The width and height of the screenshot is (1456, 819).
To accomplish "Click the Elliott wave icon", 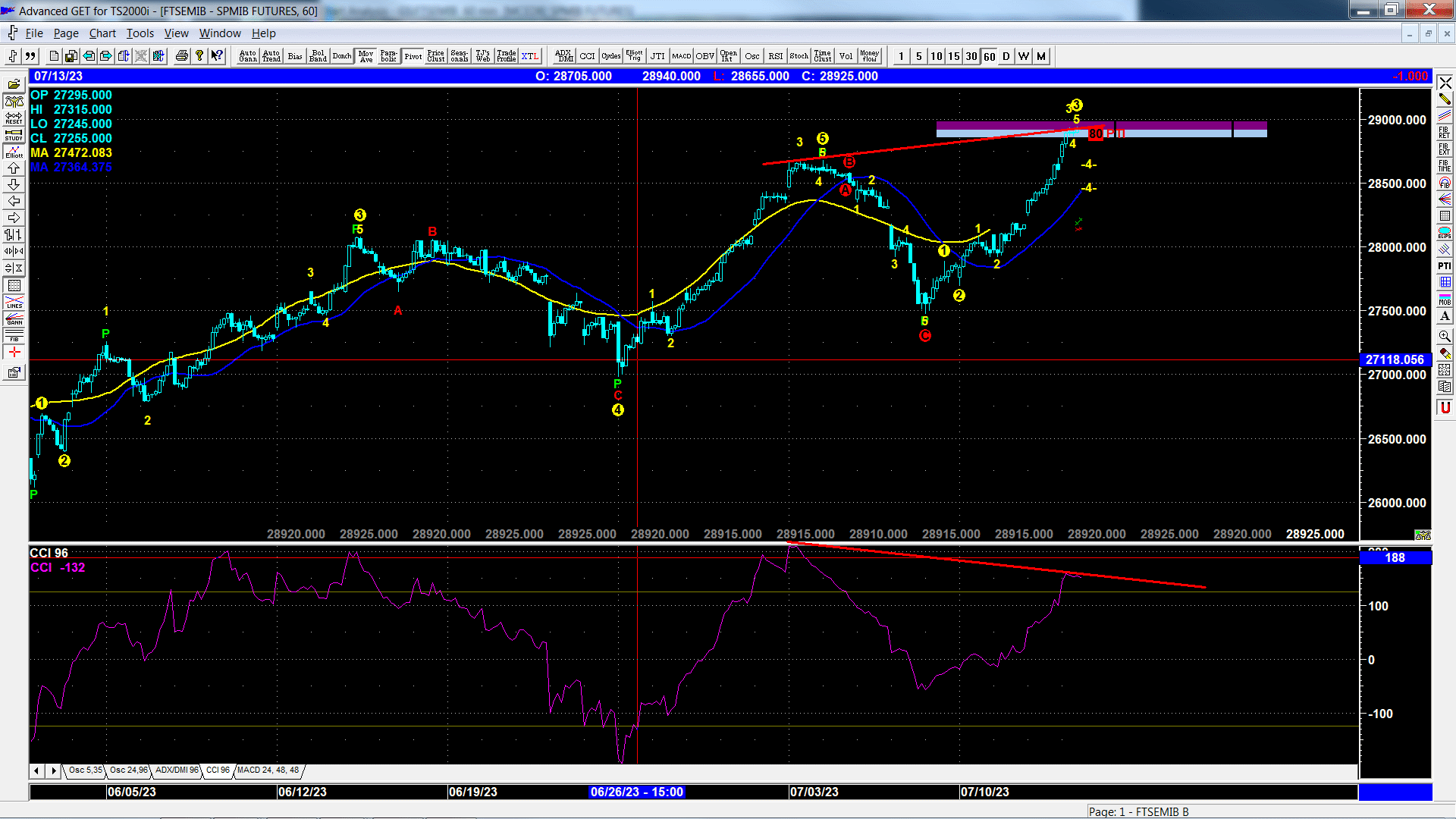I will [x=14, y=151].
